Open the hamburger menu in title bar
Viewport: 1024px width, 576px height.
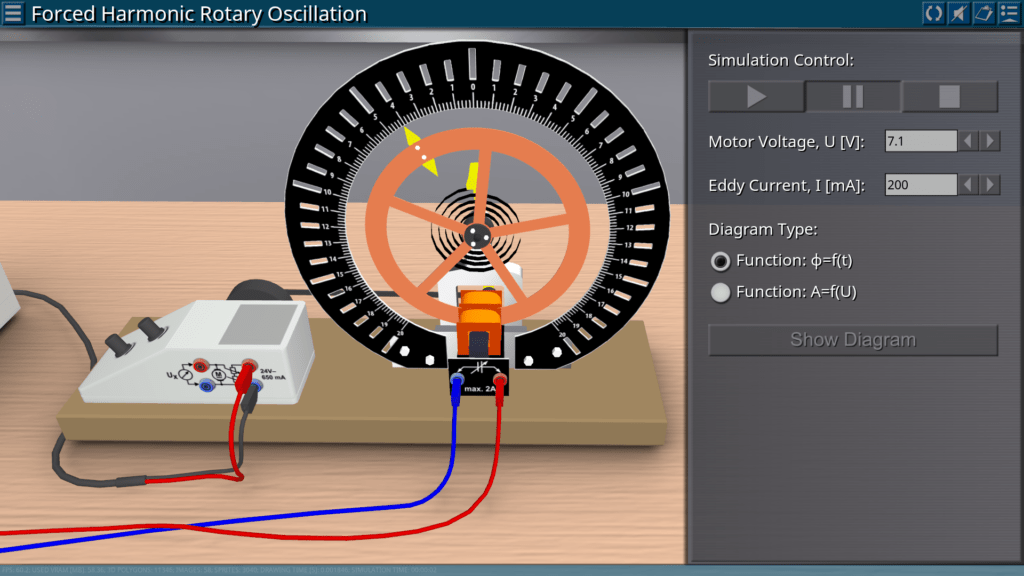tap(14, 14)
